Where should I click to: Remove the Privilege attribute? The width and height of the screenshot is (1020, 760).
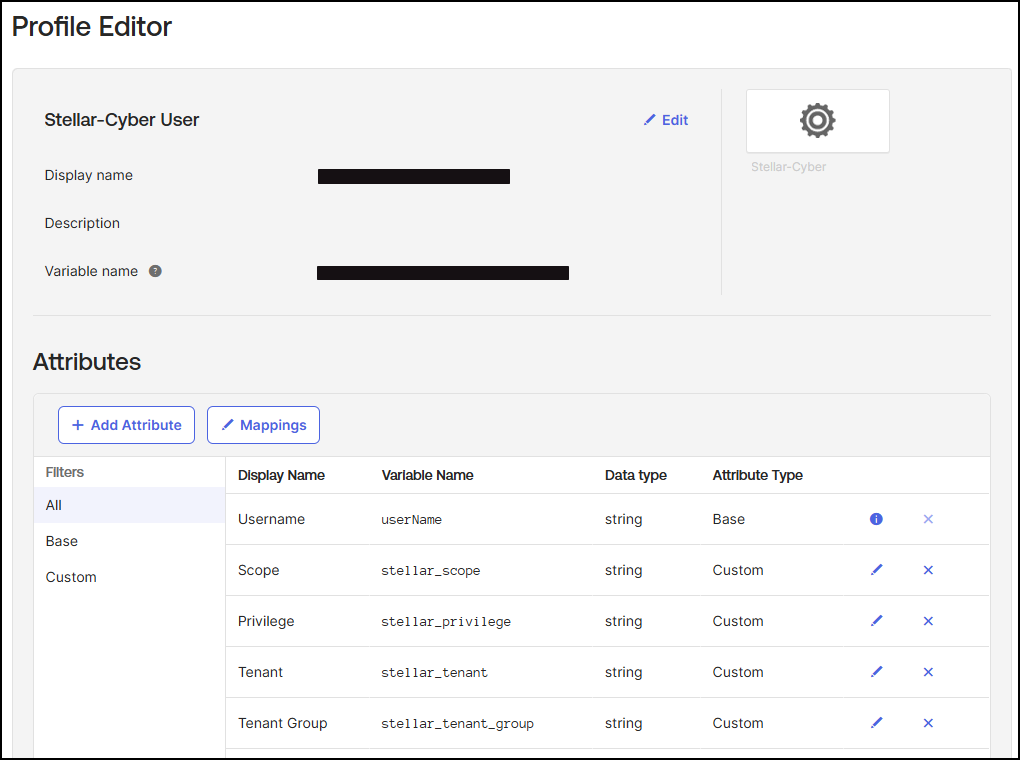pos(928,621)
